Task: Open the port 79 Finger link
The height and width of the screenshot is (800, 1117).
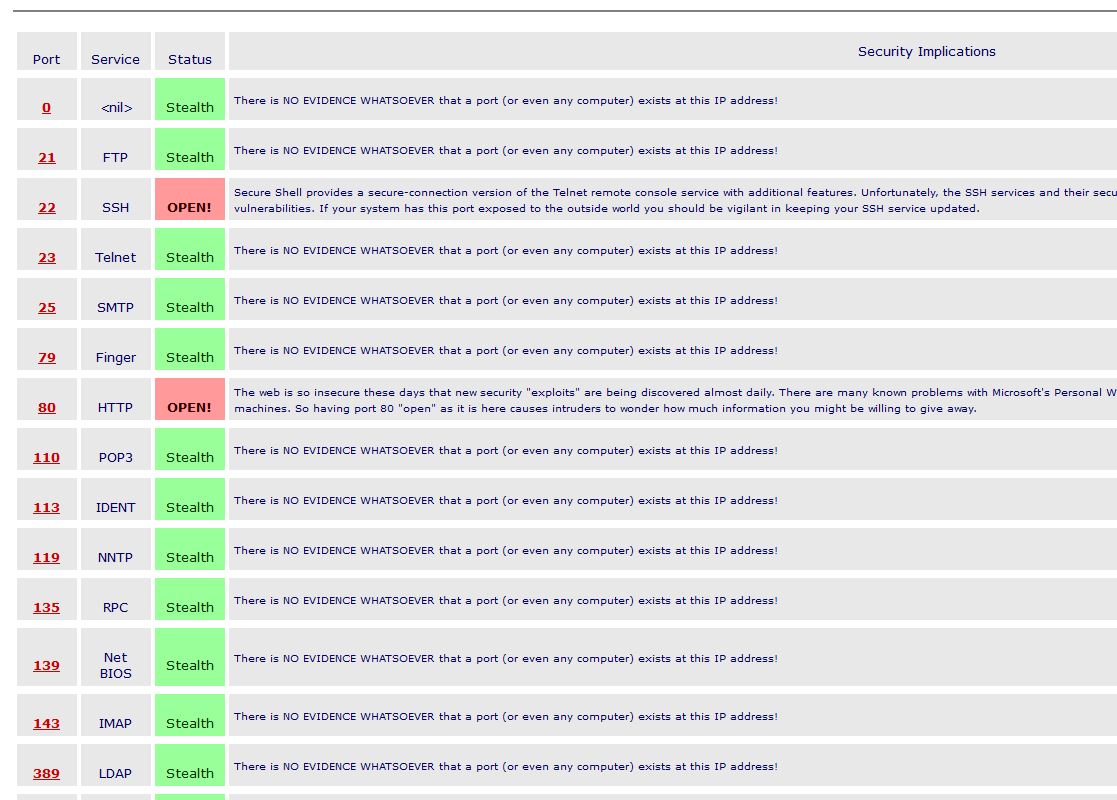Action: coord(47,358)
